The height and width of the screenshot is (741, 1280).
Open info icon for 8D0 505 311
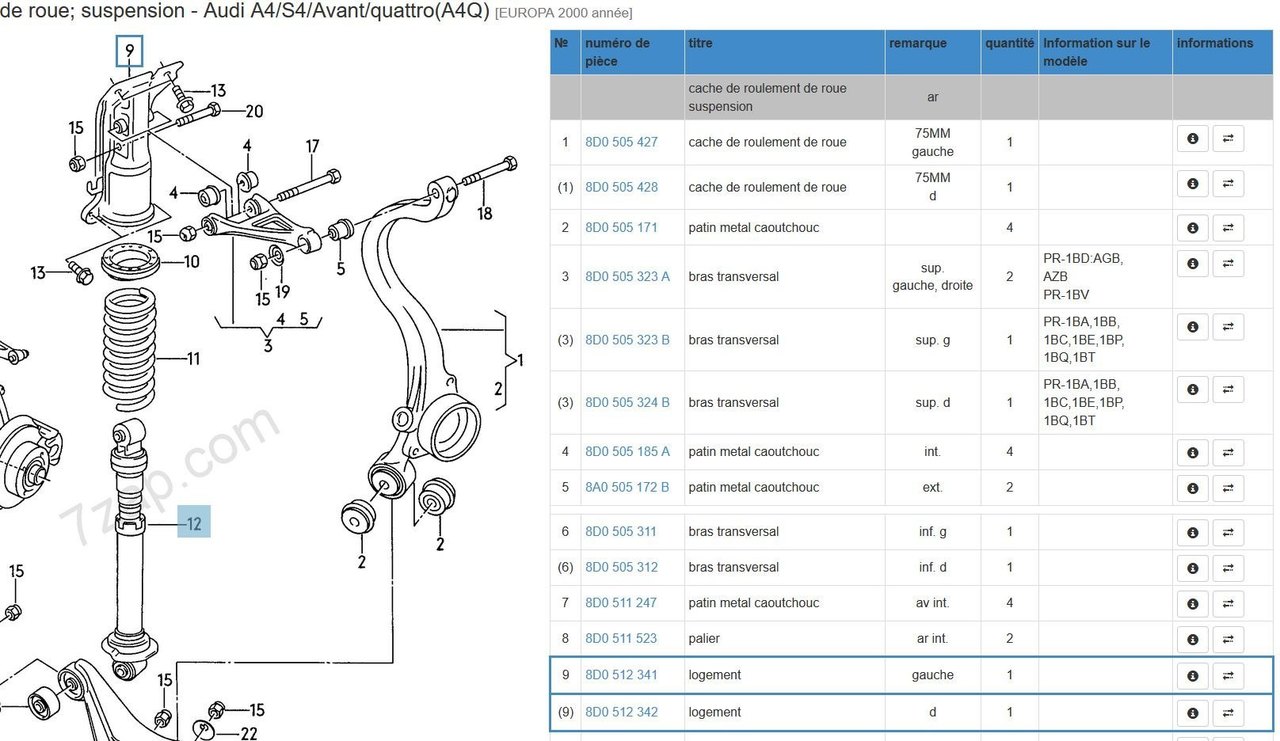click(x=1192, y=531)
